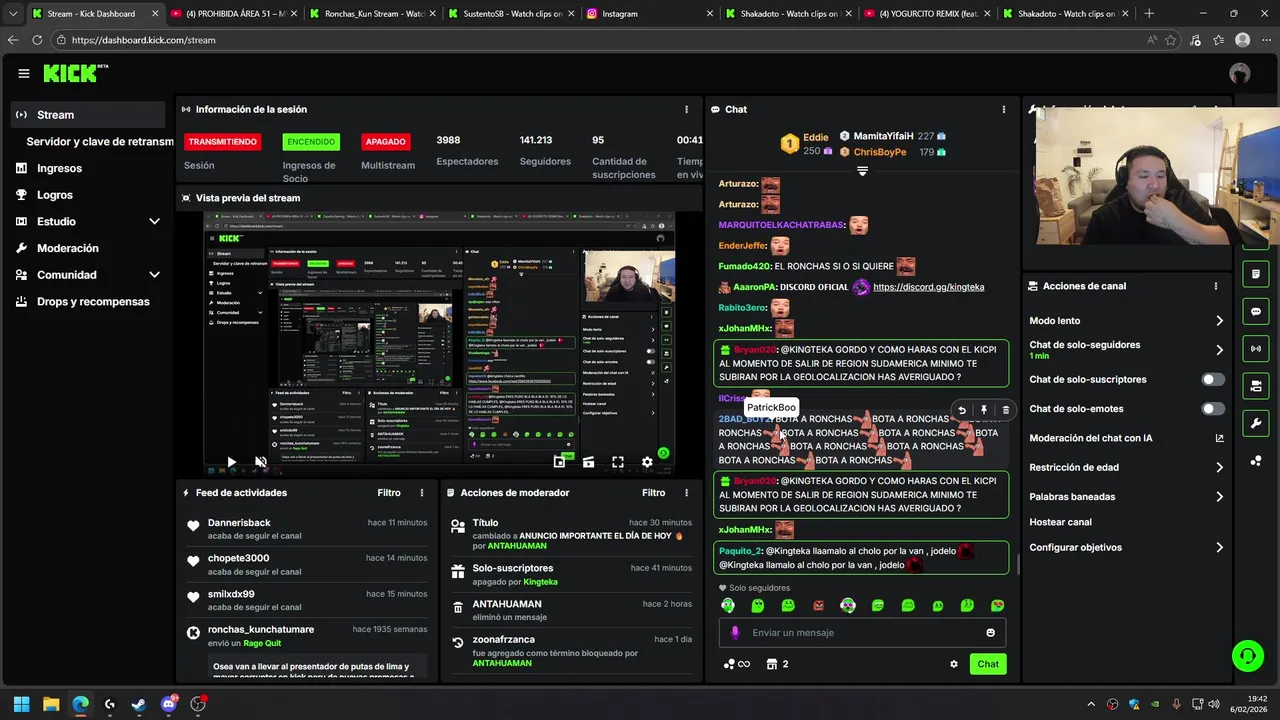The image size is (1280, 720).
Task: Click Hostear canal
Action: (x=1060, y=522)
